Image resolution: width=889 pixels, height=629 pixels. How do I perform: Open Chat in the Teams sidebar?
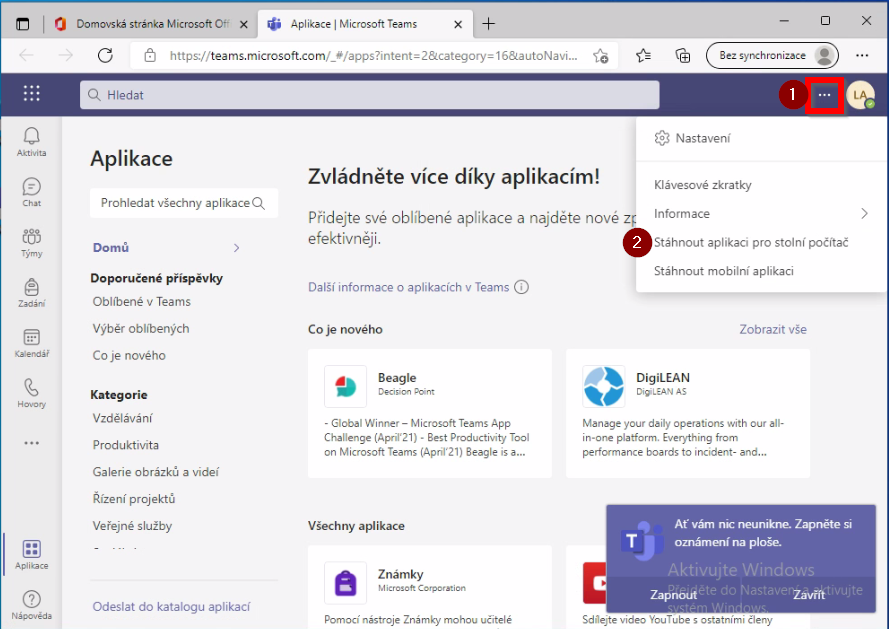(x=31, y=192)
